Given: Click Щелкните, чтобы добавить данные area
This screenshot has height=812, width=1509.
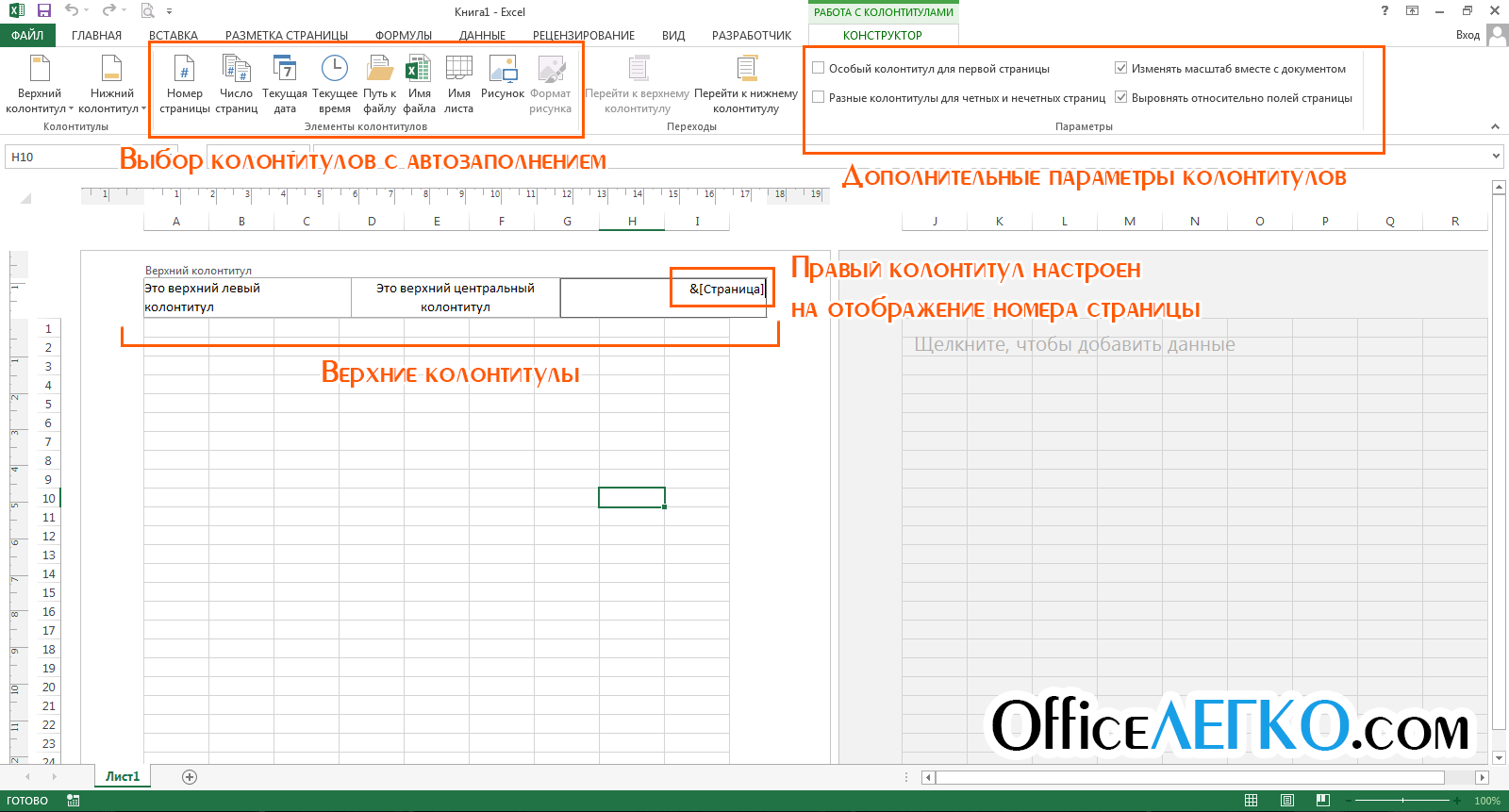Looking at the screenshot, I should (x=1074, y=344).
